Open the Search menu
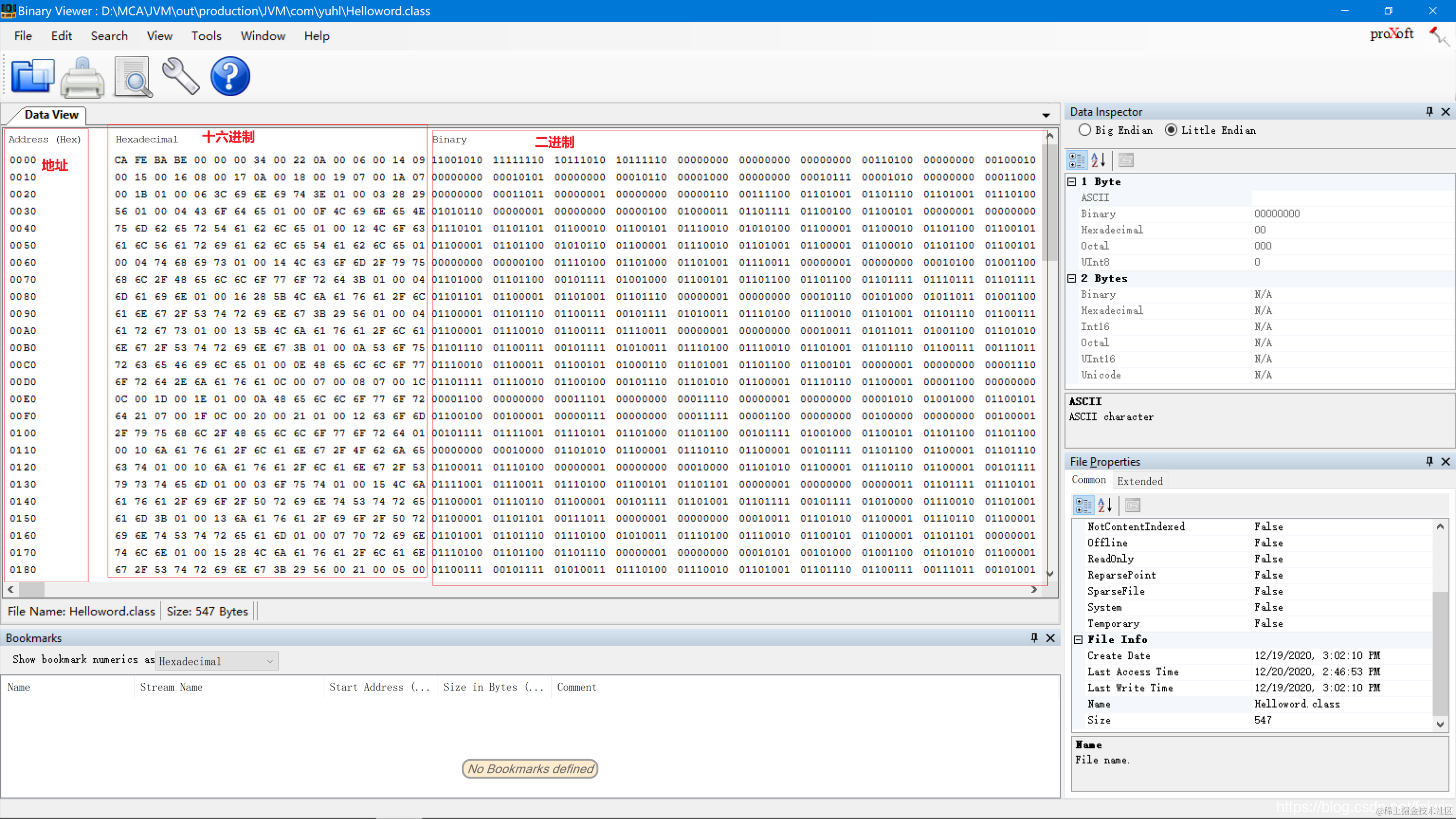This screenshot has height=819, width=1456. pos(109,36)
